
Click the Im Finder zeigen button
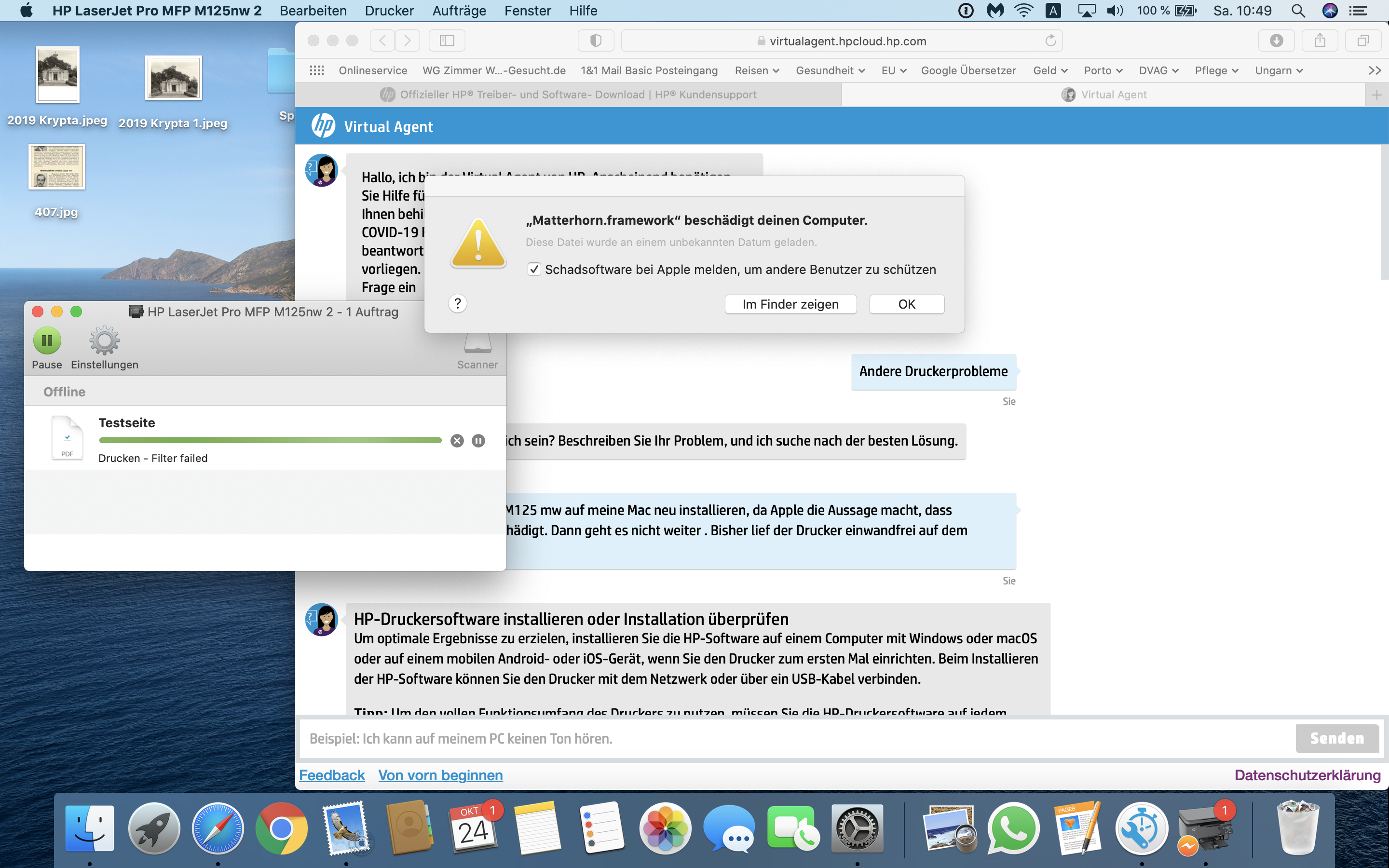(790, 304)
